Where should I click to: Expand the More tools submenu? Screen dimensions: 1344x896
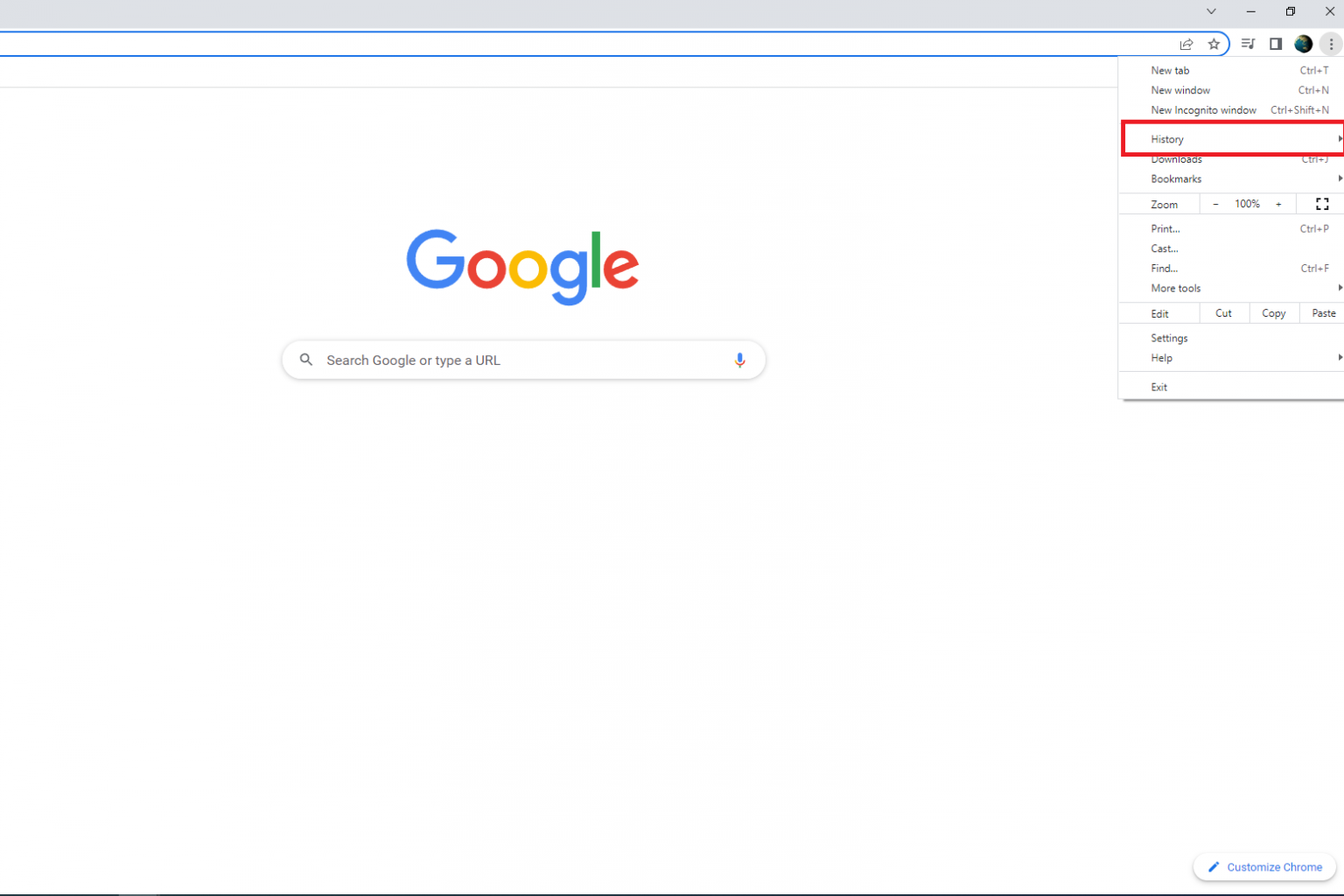coord(1231,288)
